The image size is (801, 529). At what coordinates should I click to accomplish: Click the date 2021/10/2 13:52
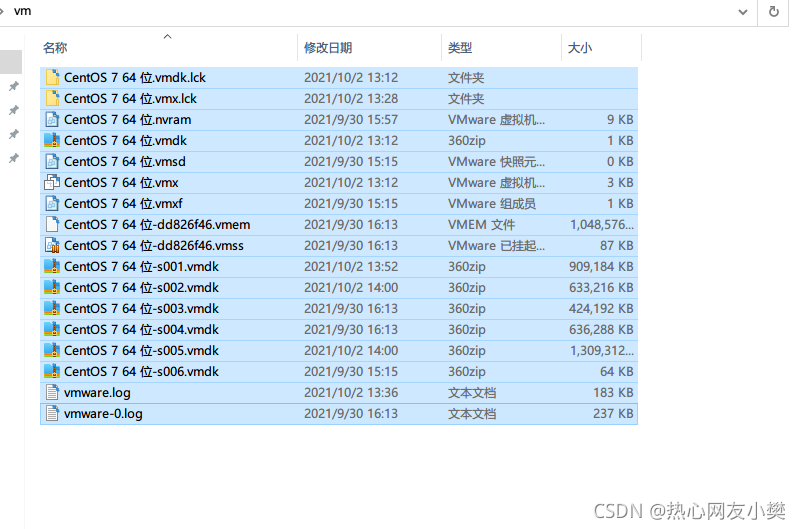pos(351,267)
